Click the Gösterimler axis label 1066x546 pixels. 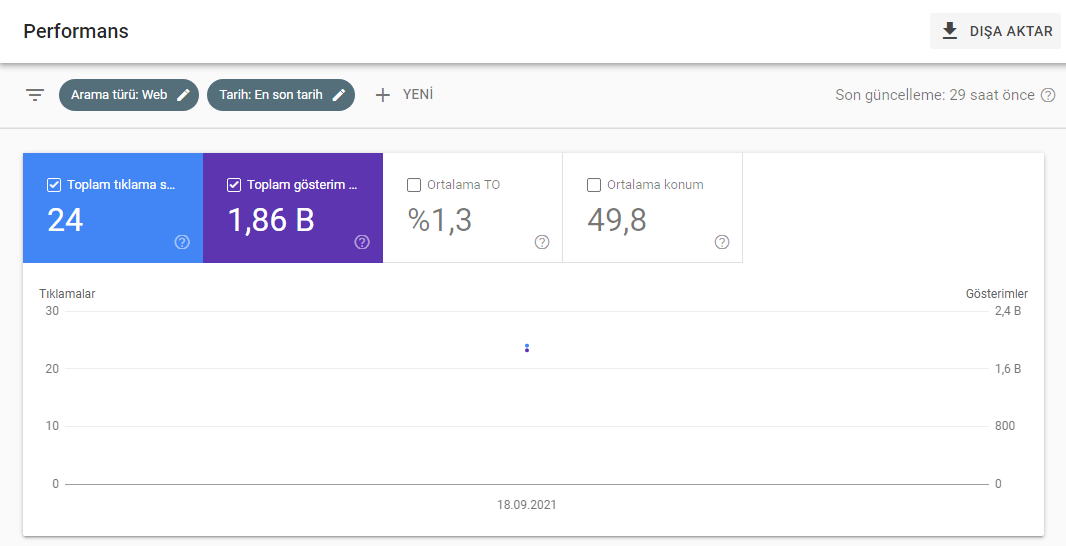pos(997,294)
